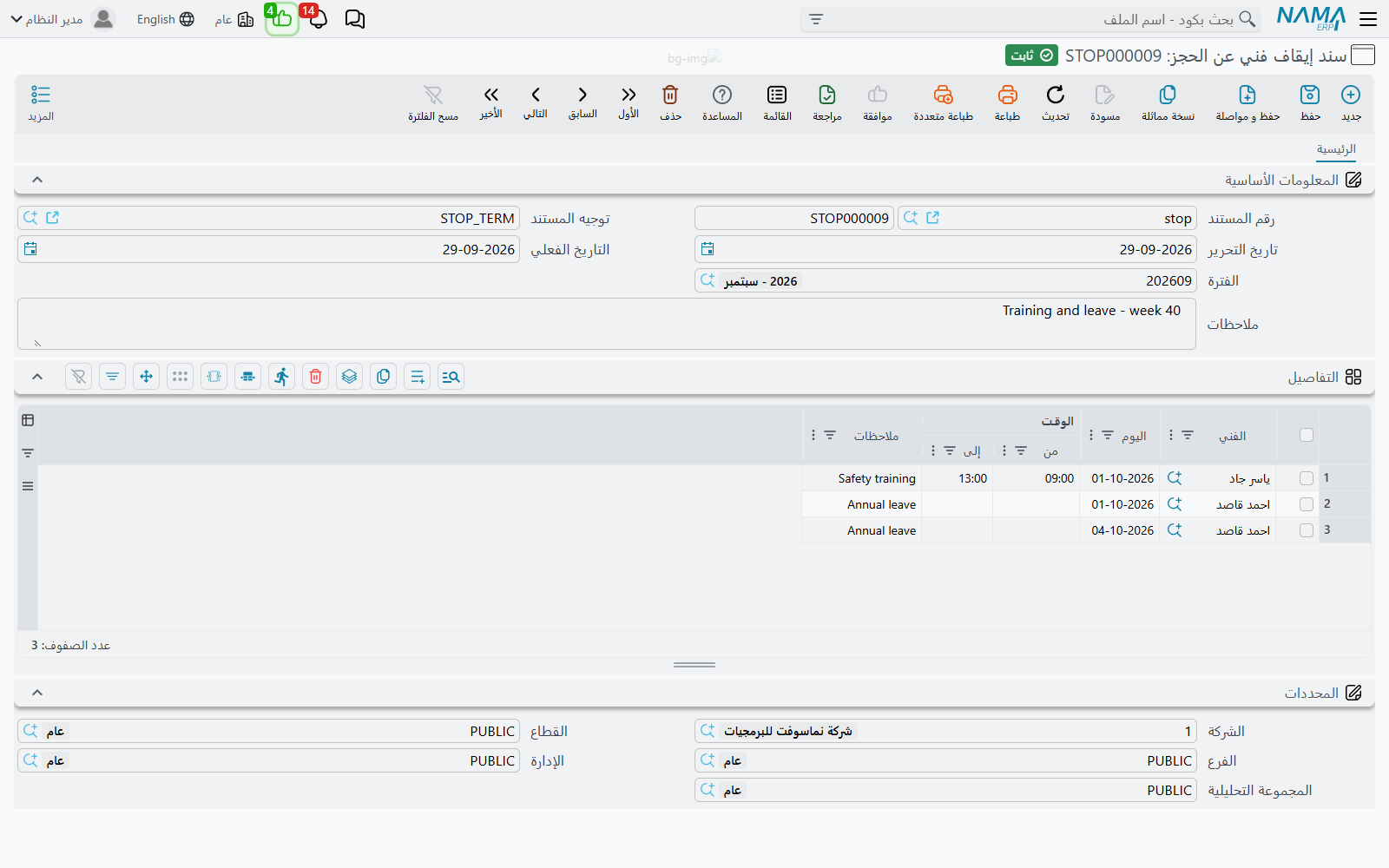Viewport: 1389px width, 868px height.
Task: Toggle the select-all checkbox in table header
Action: pos(1307,435)
